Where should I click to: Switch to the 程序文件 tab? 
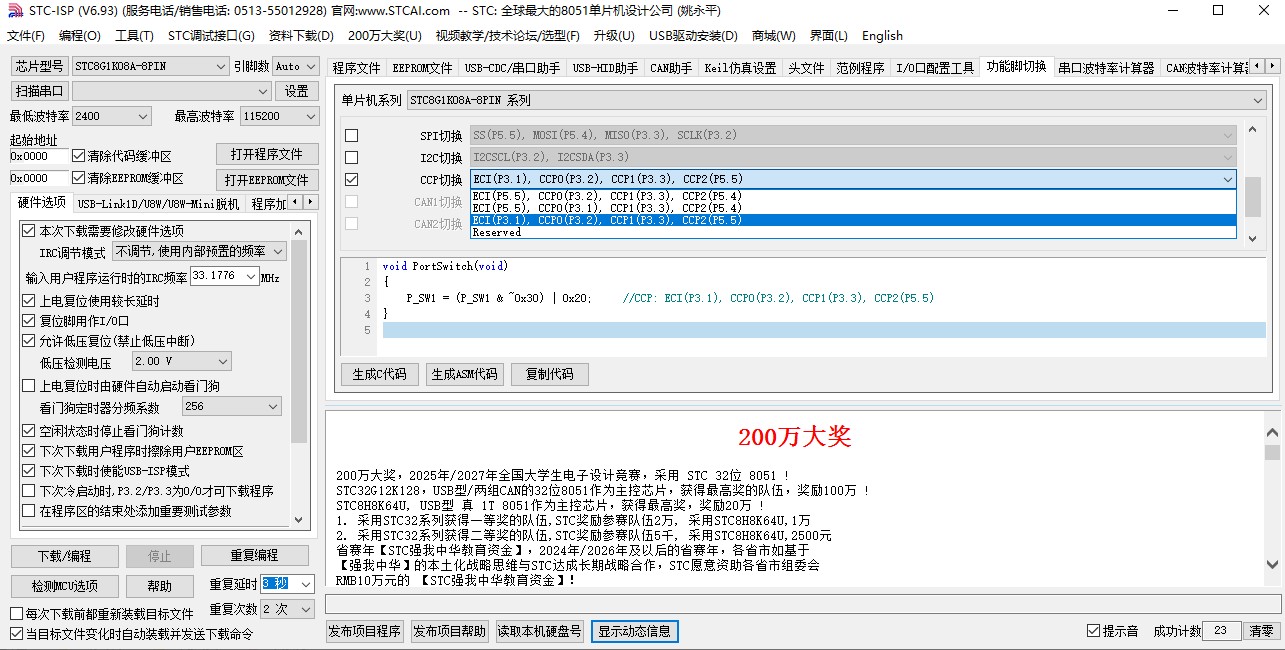coord(357,68)
